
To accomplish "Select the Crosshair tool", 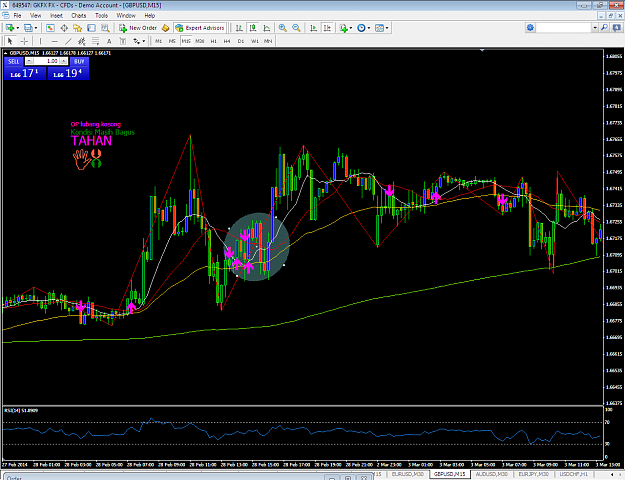I will [x=24, y=41].
